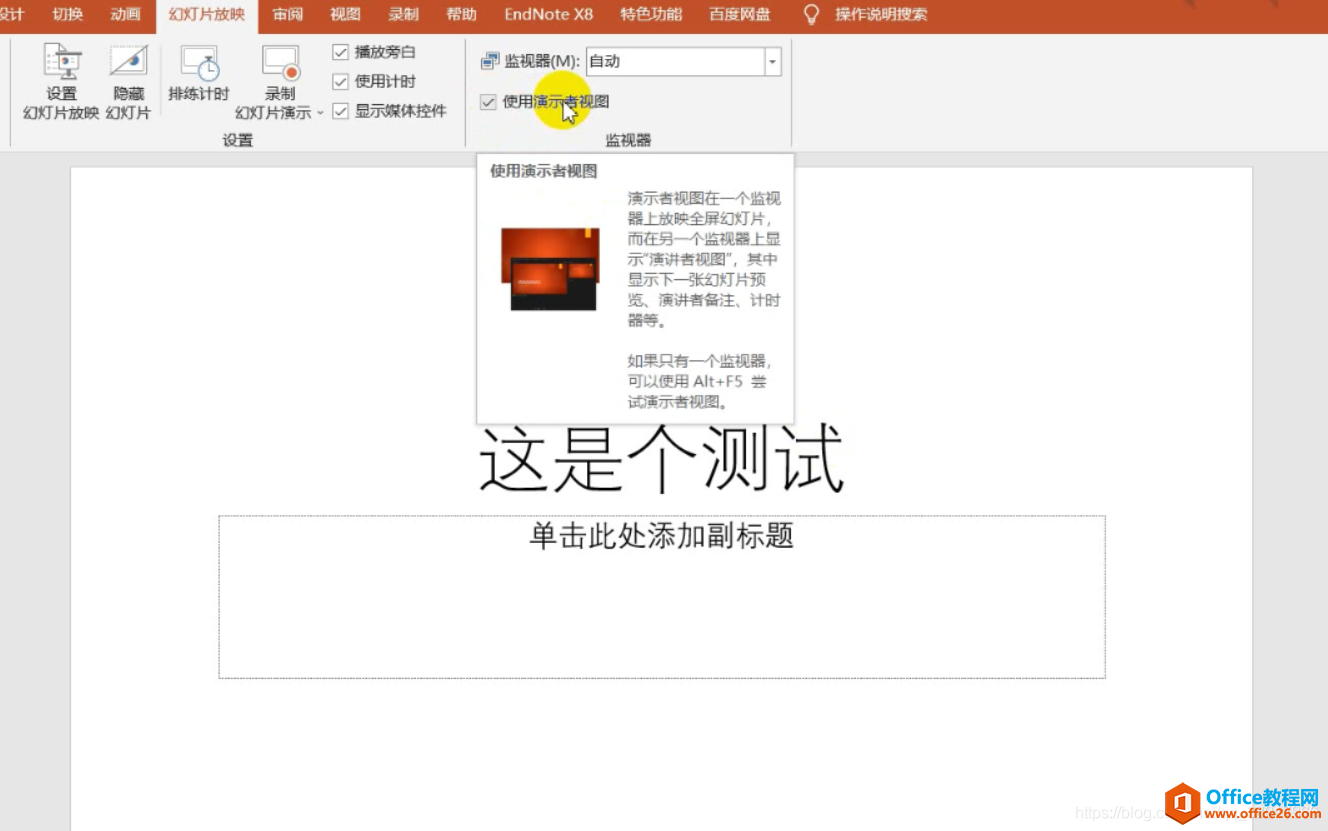Open the EndNote X8 tab
The width and height of the screenshot is (1328, 831).
click(548, 14)
